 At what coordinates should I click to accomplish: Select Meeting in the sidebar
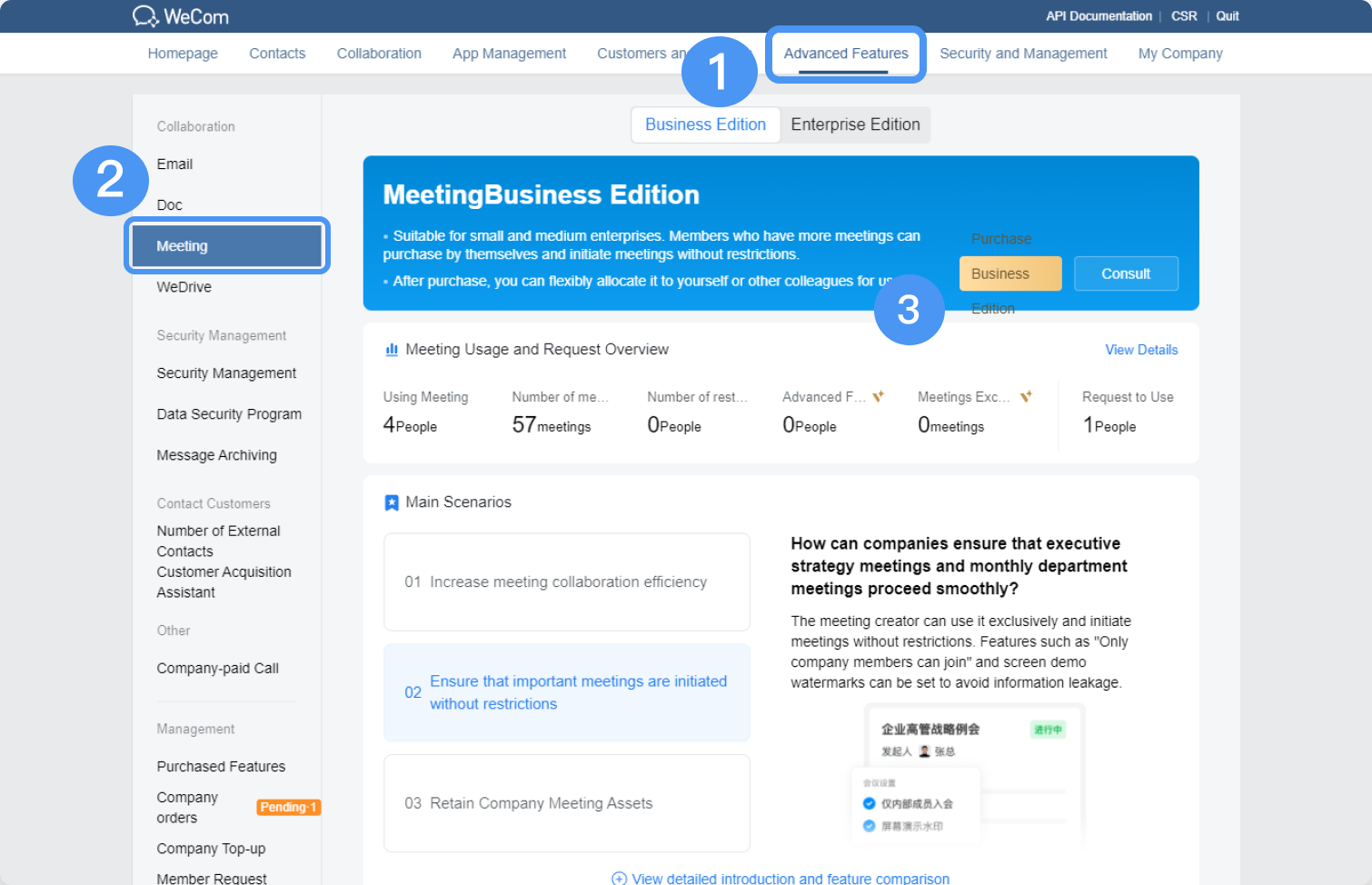pos(227,246)
